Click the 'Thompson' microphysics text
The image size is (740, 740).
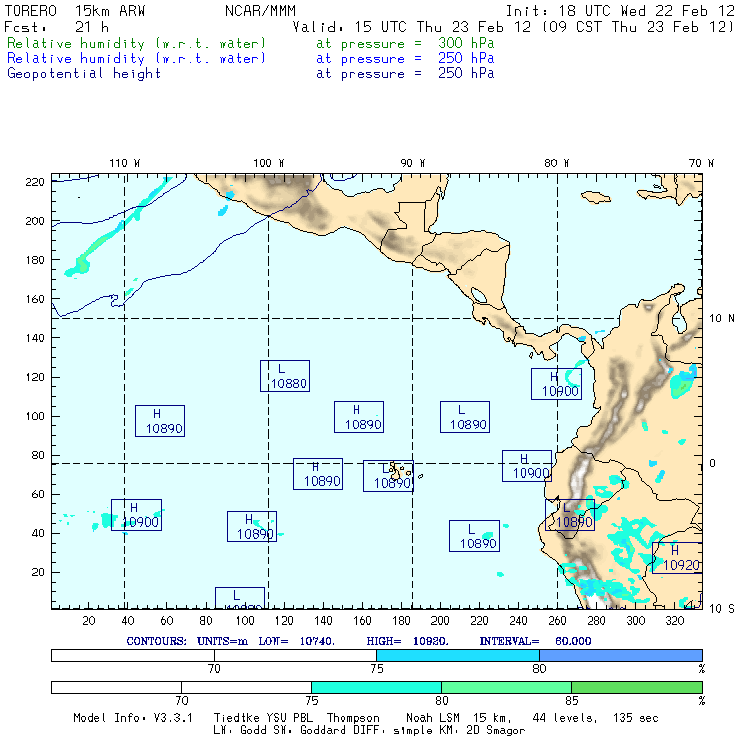click(353, 718)
